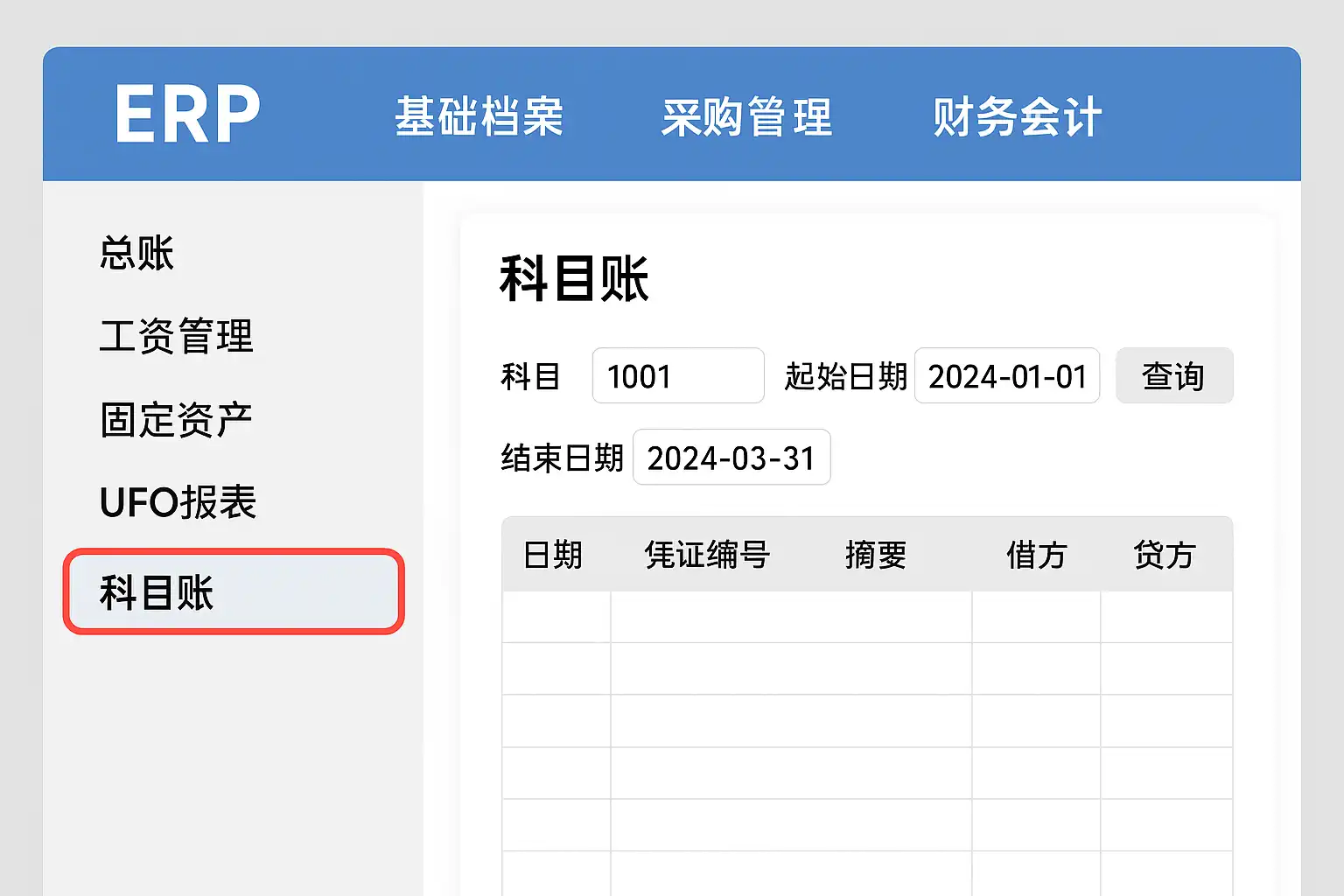Go to 工资管理 in the sidebar
The height and width of the screenshot is (896, 1344).
pos(176,336)
